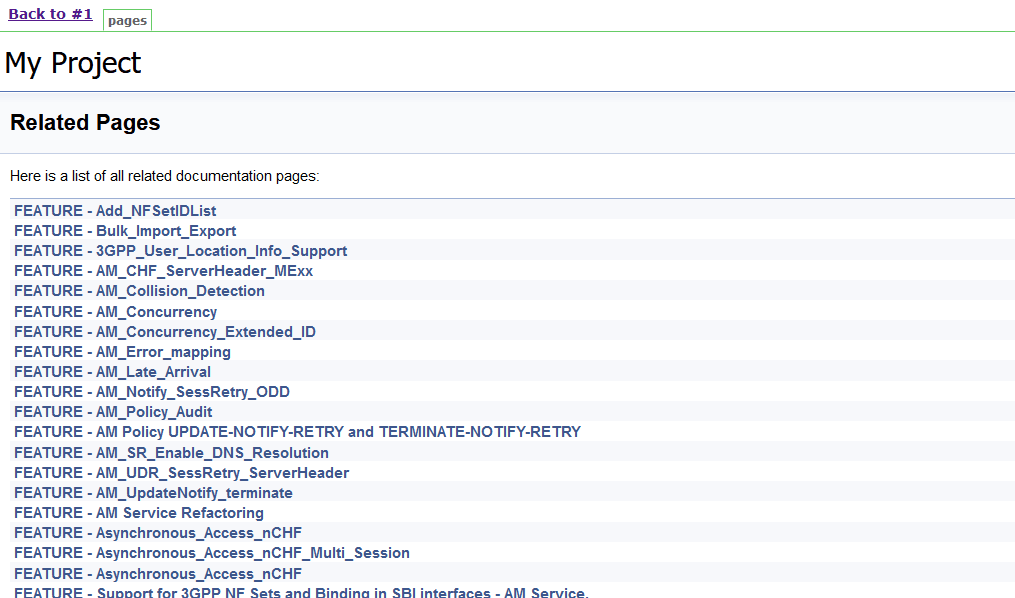1015x598 pixels.
Task: Open the AM_UDR_SessRetry_ServerHeader page
Action: pos(181,472)
